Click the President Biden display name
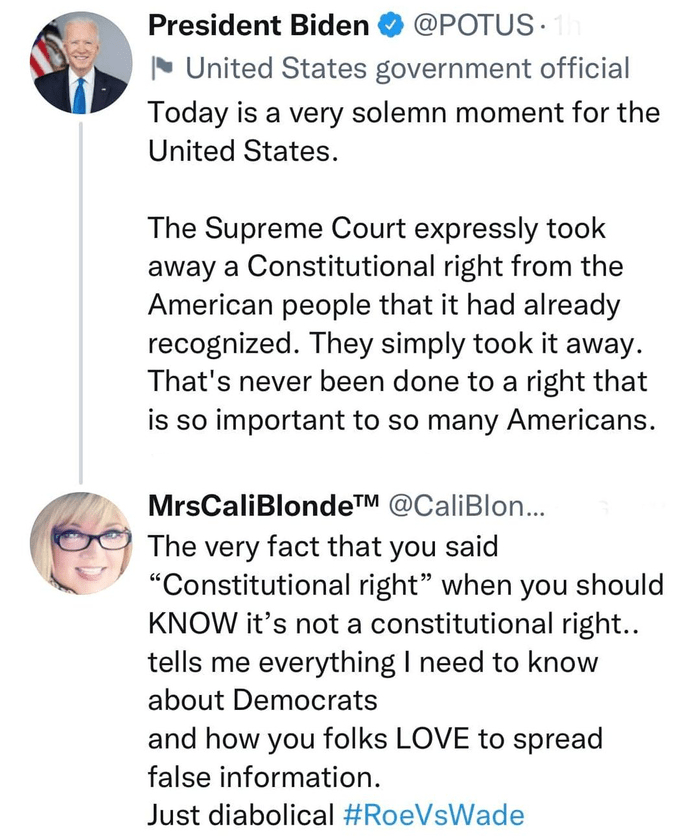 pos(258,25)
